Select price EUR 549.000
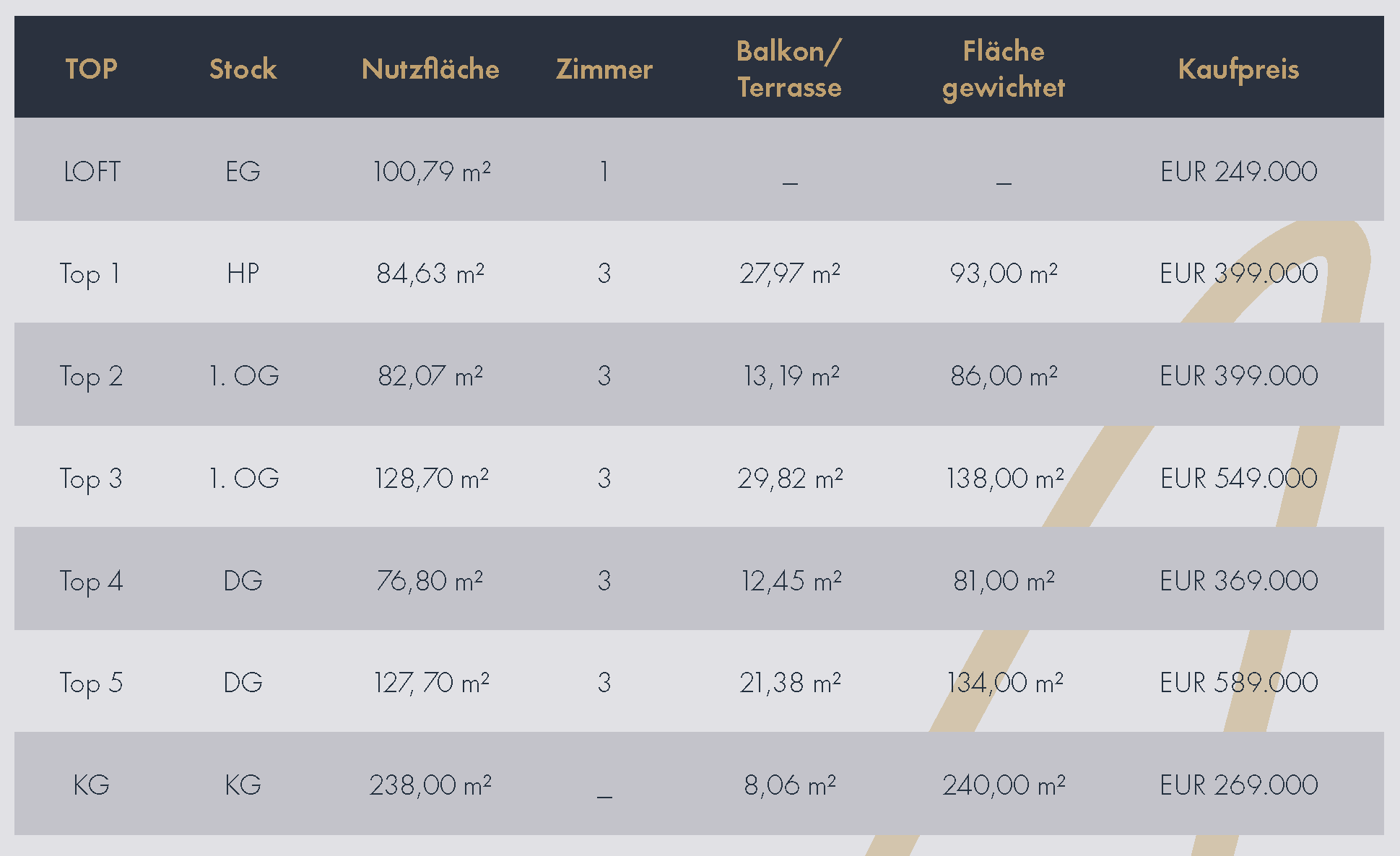1400x856 pixels. tap(1238, 479)
